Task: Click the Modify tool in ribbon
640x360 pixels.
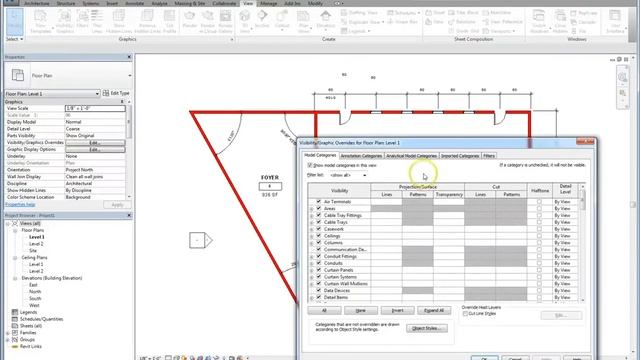Action: tap(15, 21)
